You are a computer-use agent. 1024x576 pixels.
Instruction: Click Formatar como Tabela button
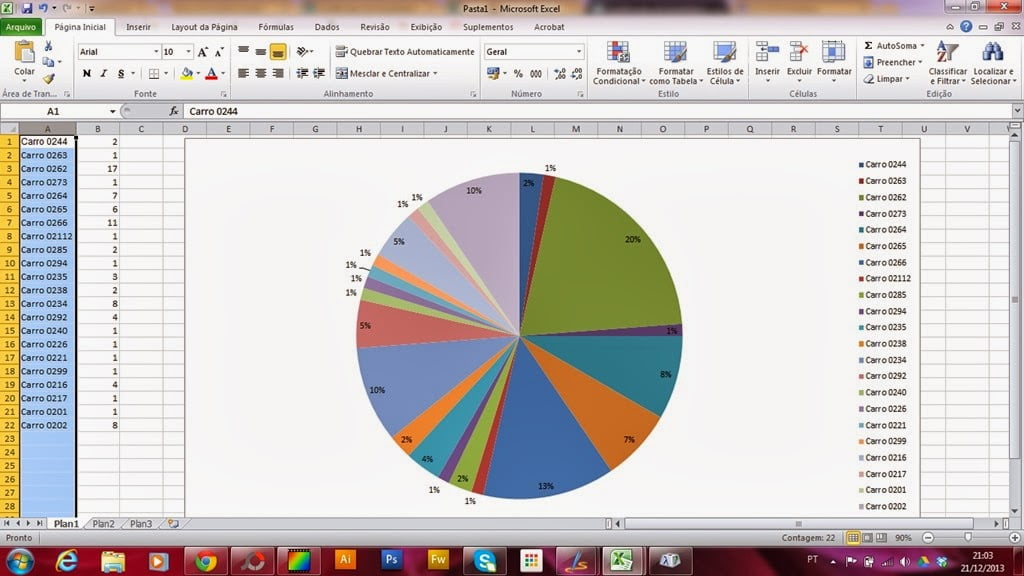(x=675, y=63)
